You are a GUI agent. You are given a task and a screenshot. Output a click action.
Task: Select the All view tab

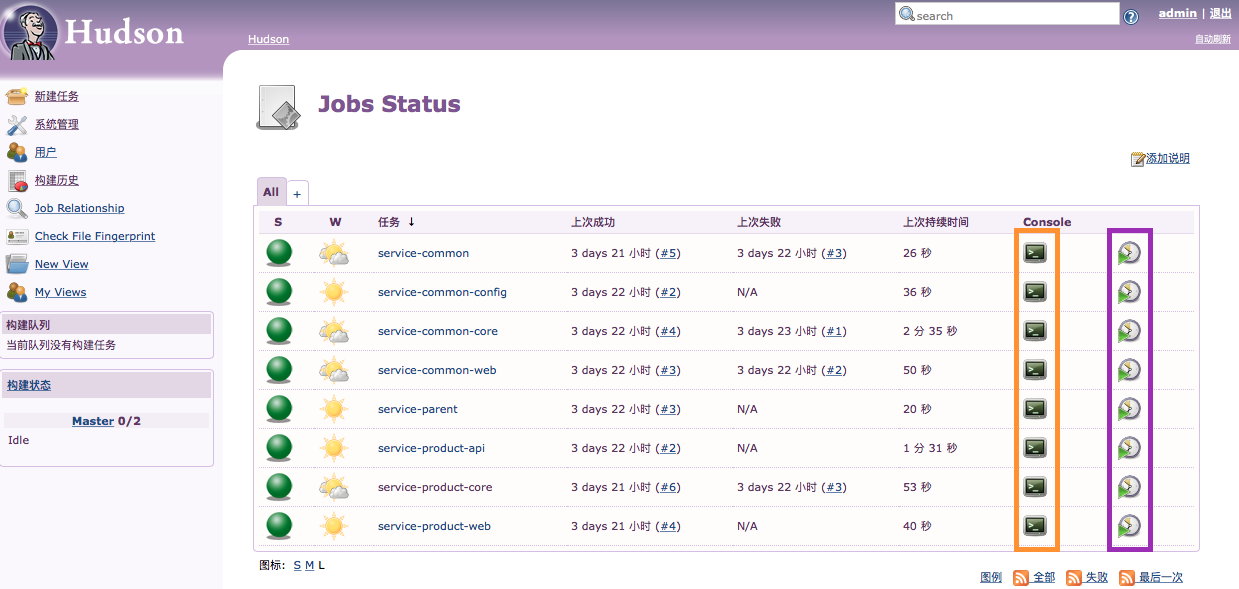[x=271, y=192]
